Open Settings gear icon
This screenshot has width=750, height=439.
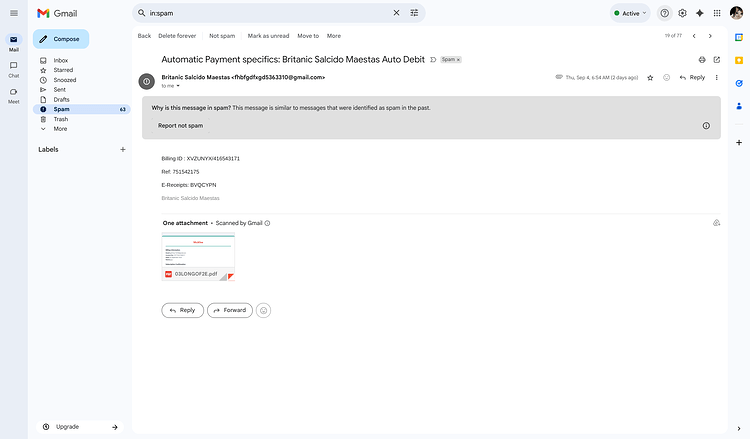[682, 13]
